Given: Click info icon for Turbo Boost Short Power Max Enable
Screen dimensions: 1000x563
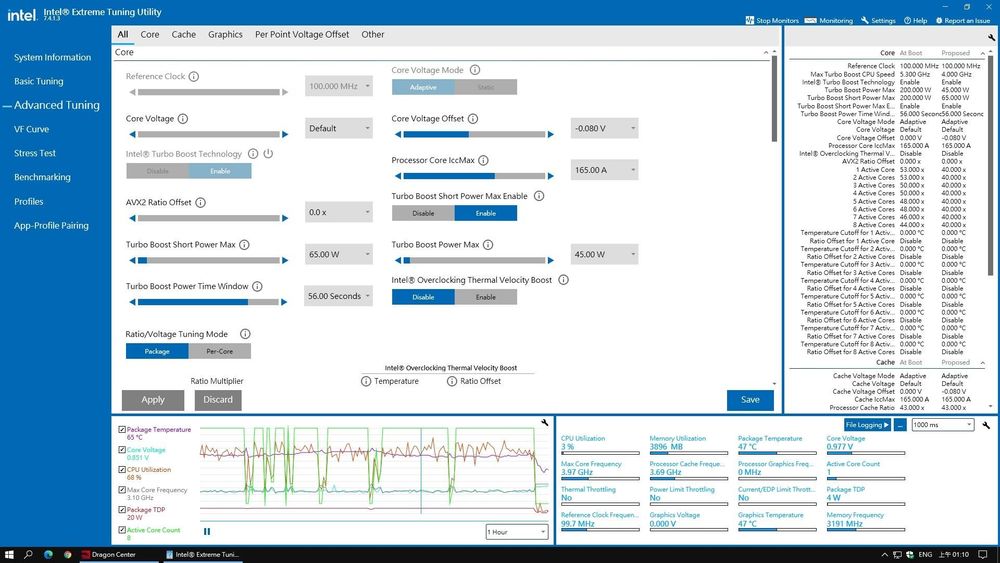Looking at the screenshot, I should click(539, 196).
